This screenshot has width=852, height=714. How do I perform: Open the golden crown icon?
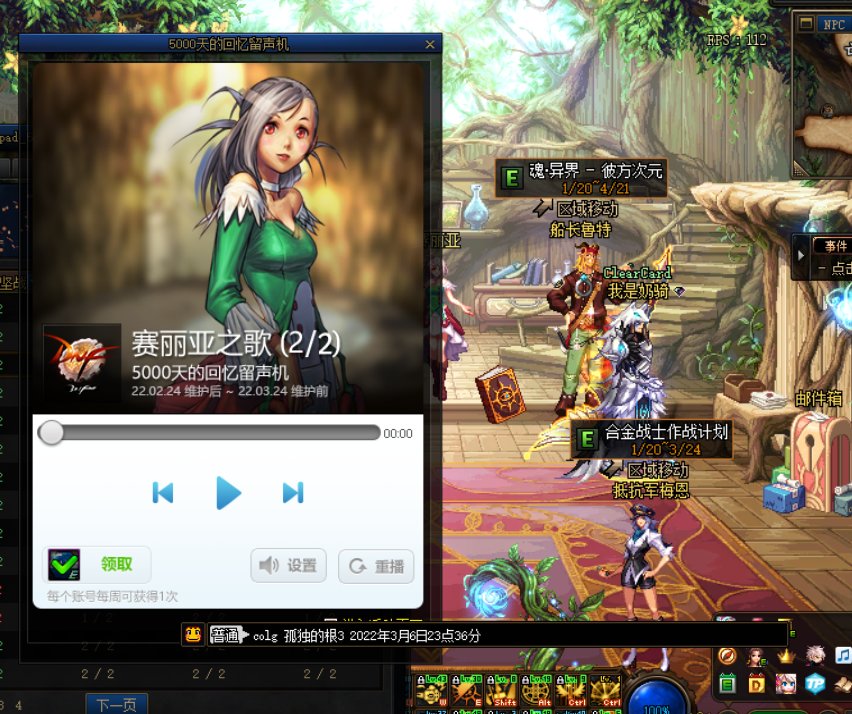(x=786, y=656)
